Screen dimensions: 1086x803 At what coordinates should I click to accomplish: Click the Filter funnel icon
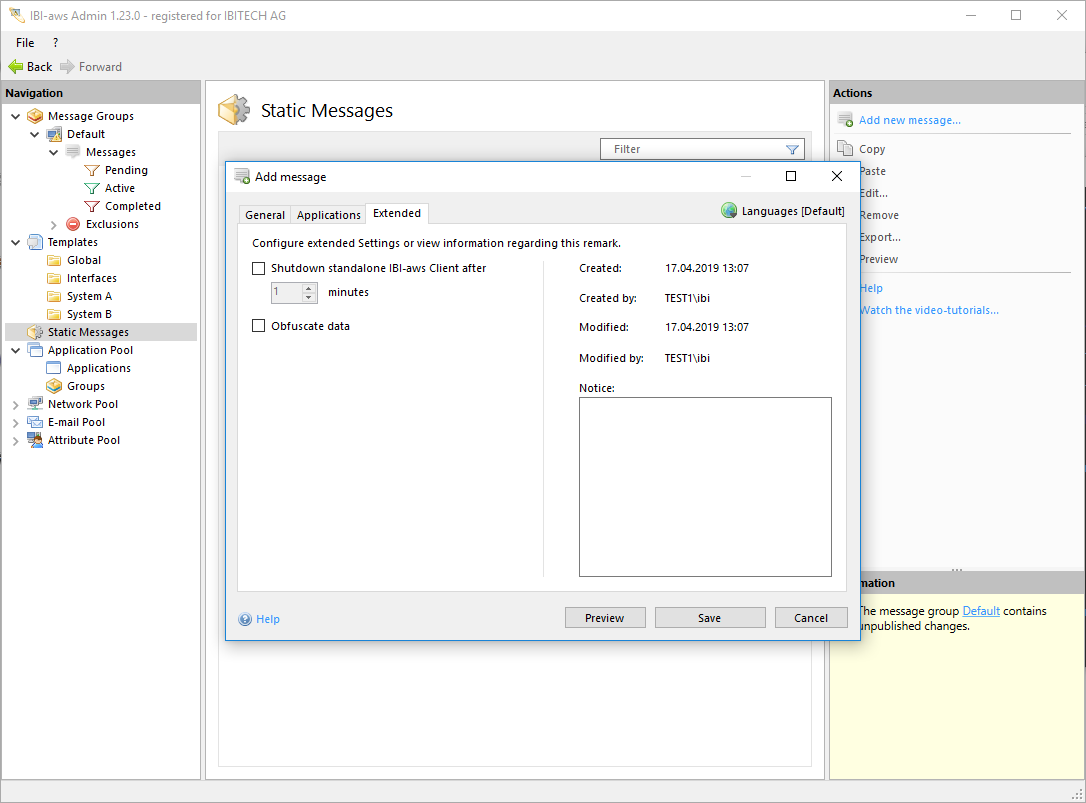click(x=792, y=150)
